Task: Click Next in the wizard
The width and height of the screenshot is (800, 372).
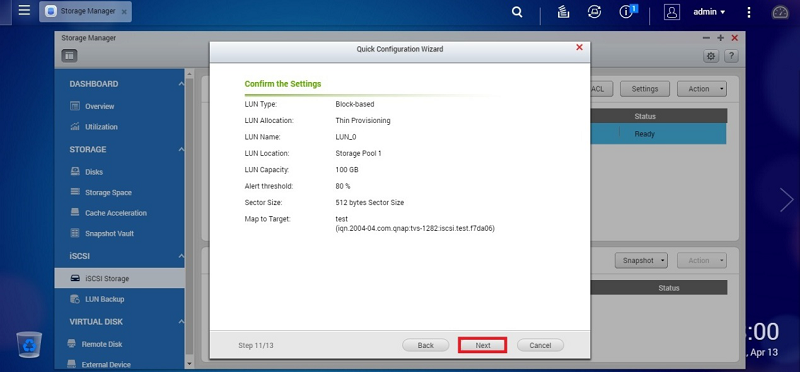Action: pyautogui.click(x=483, y=345)
